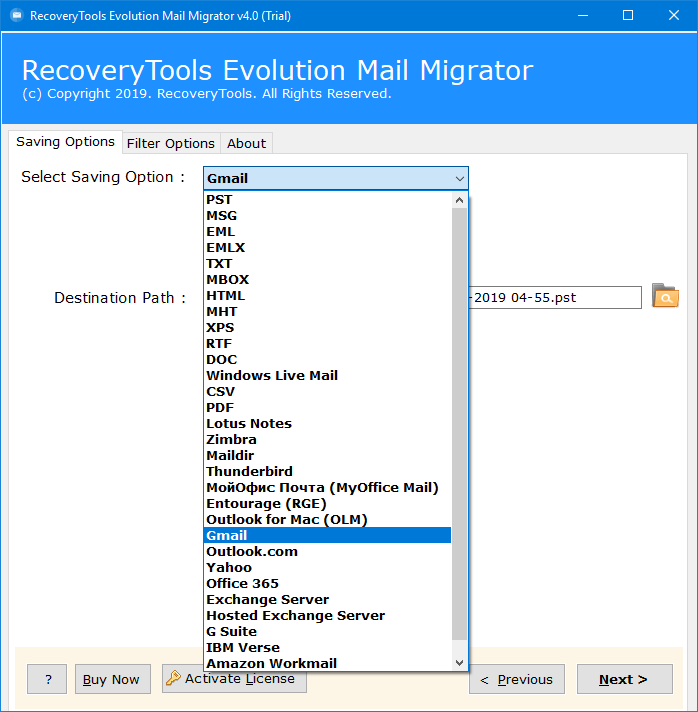Click the Destination Path text field
This screenshot has height=712, width=698.
tap(554, 297)
